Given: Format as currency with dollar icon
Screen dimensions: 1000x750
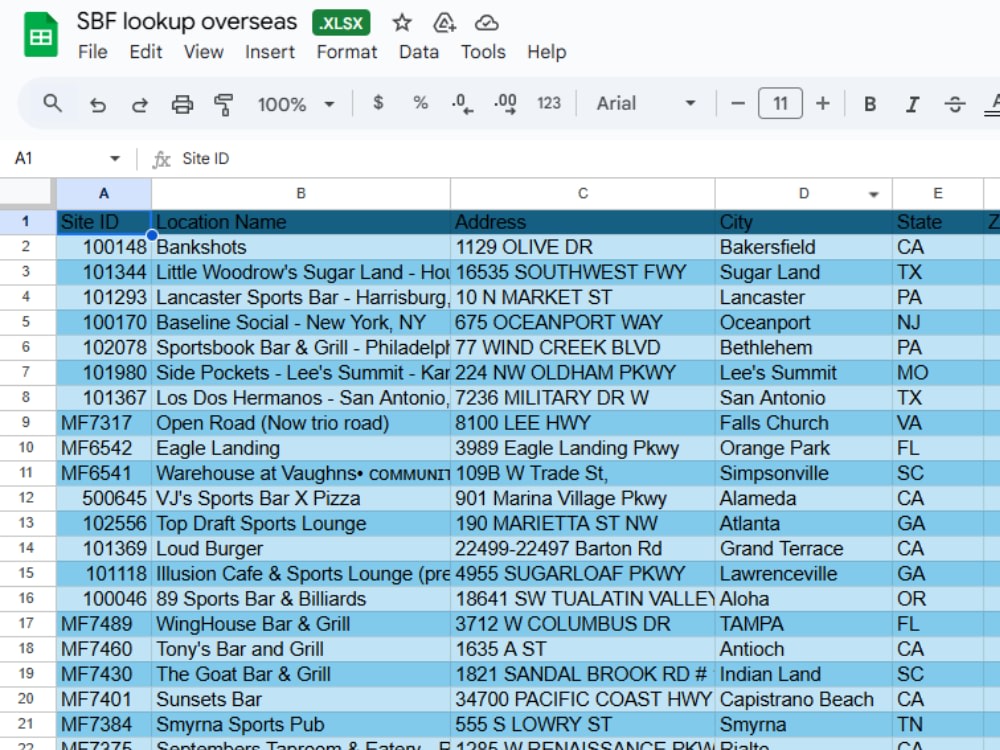Looking at the screenshot, I should 378,103.
